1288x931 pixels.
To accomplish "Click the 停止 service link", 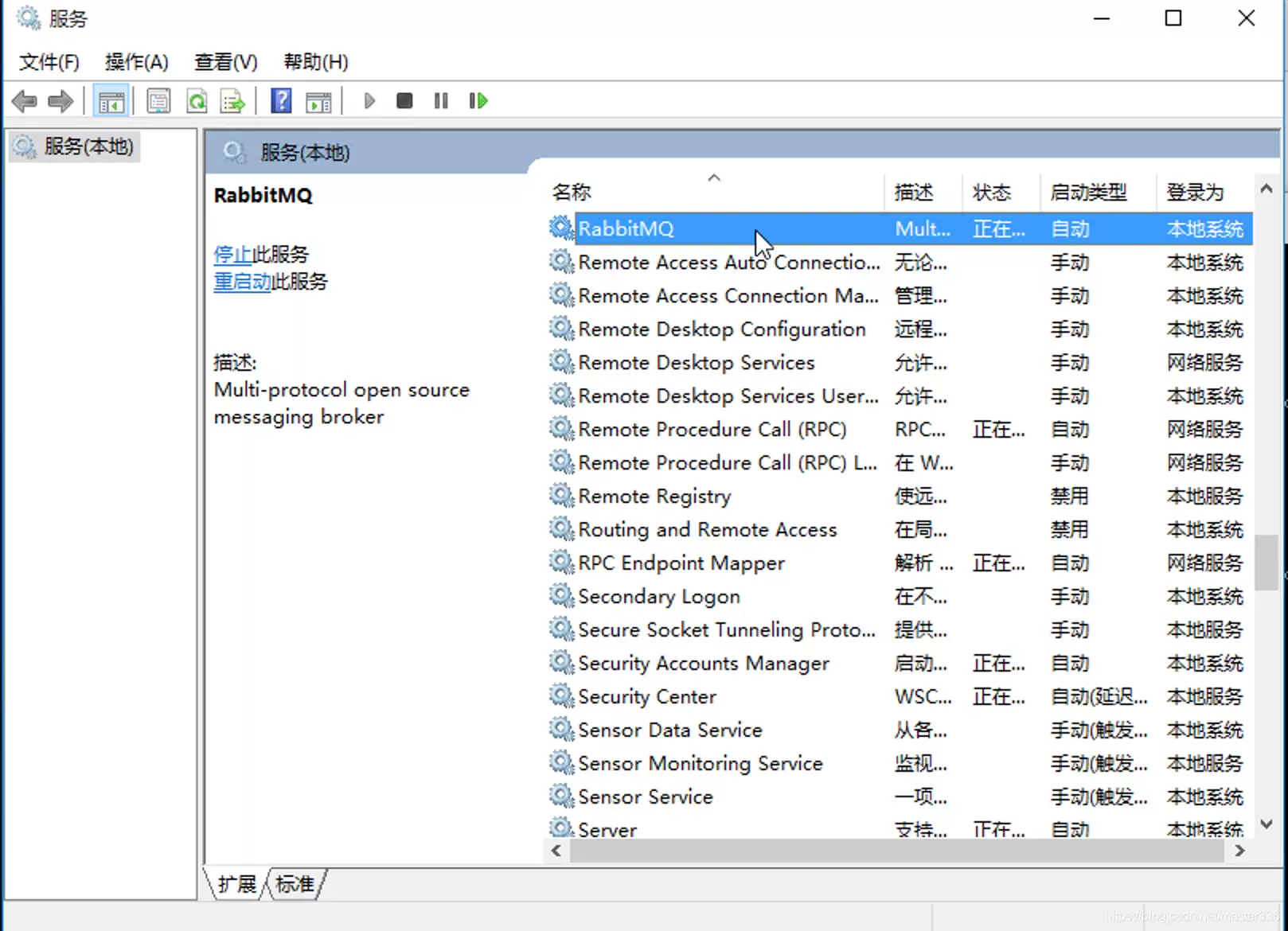I will 232,255.
